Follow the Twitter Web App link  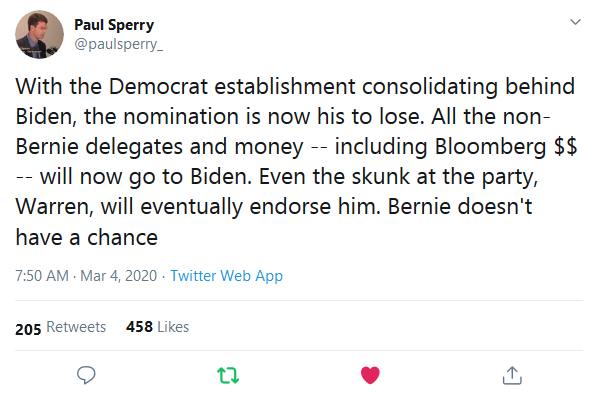(227, 275)
